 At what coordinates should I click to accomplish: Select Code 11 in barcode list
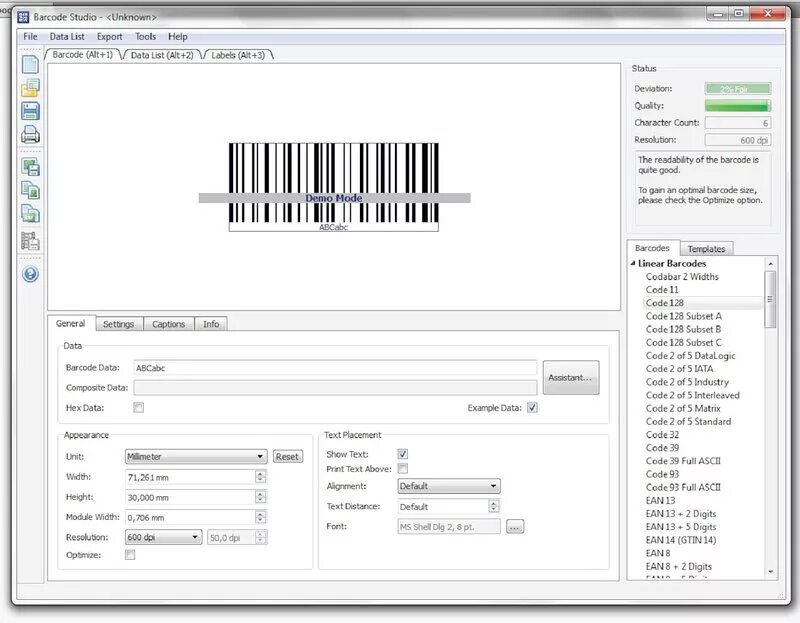662,290
